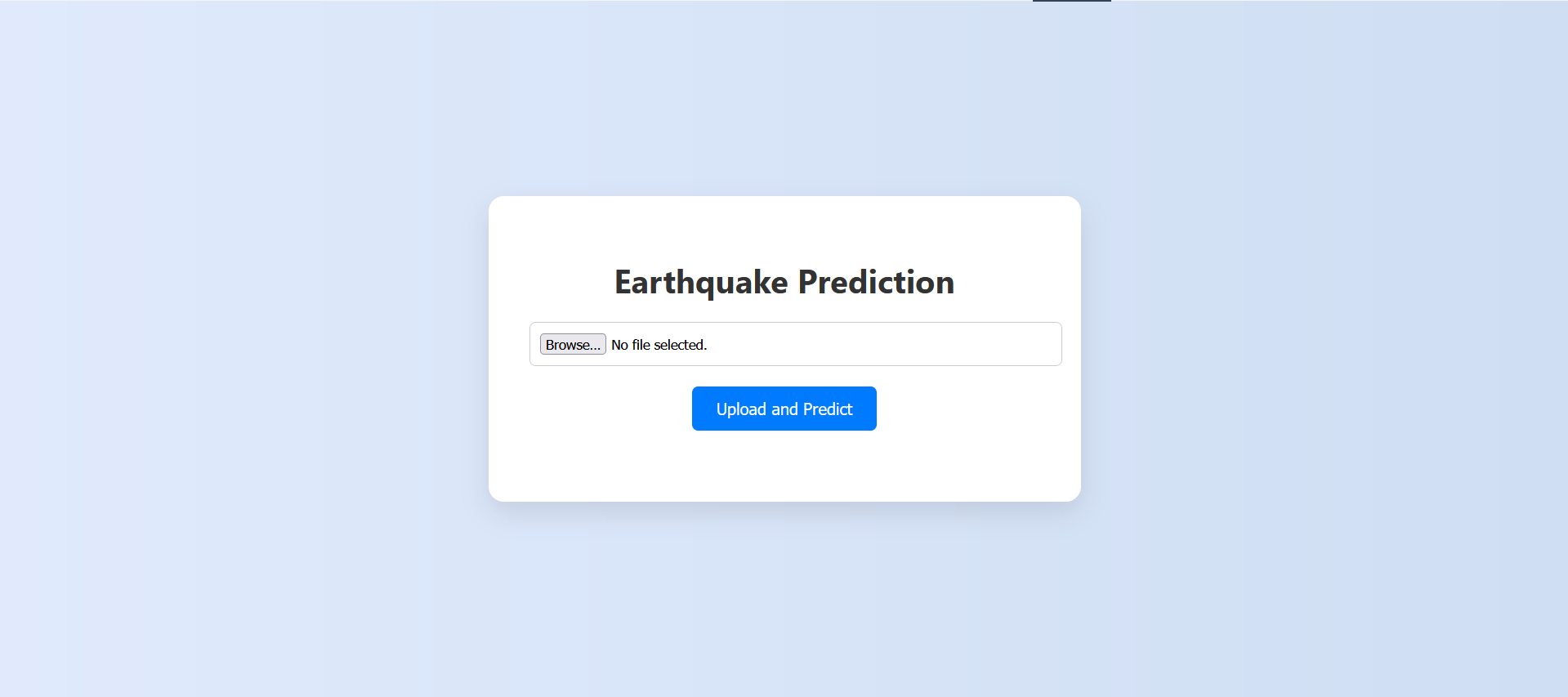Viewport: 1568px width, 697px height.
Task: Click the Browse... button
Action: 573,345
